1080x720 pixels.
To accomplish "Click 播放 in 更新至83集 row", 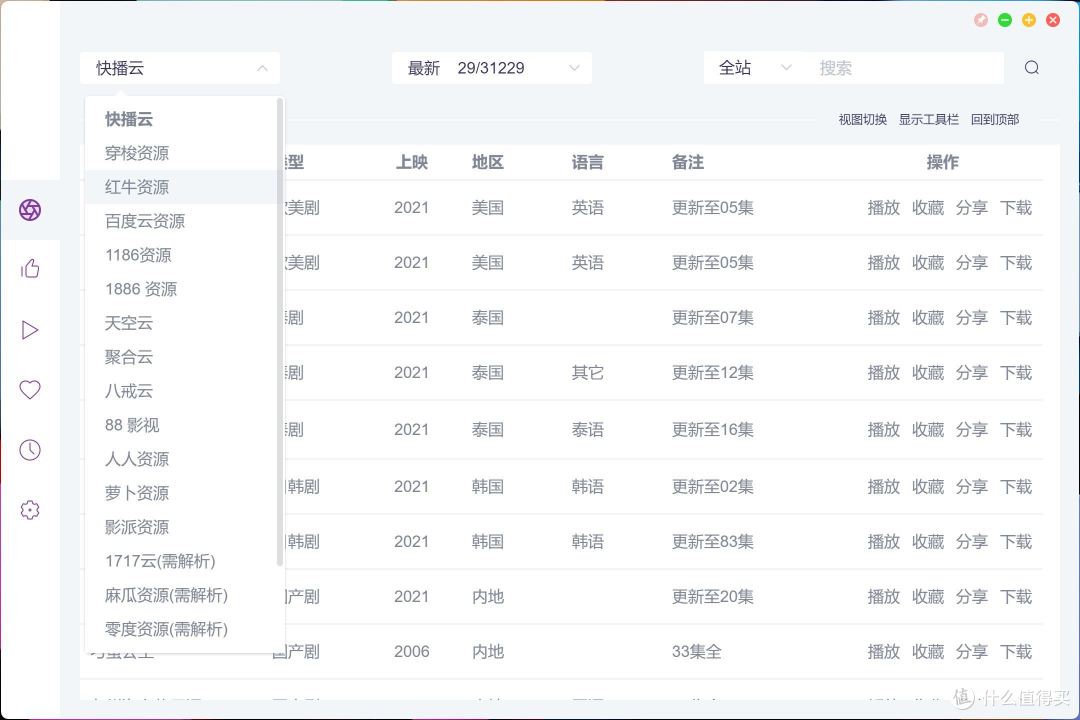I will 884,542.
